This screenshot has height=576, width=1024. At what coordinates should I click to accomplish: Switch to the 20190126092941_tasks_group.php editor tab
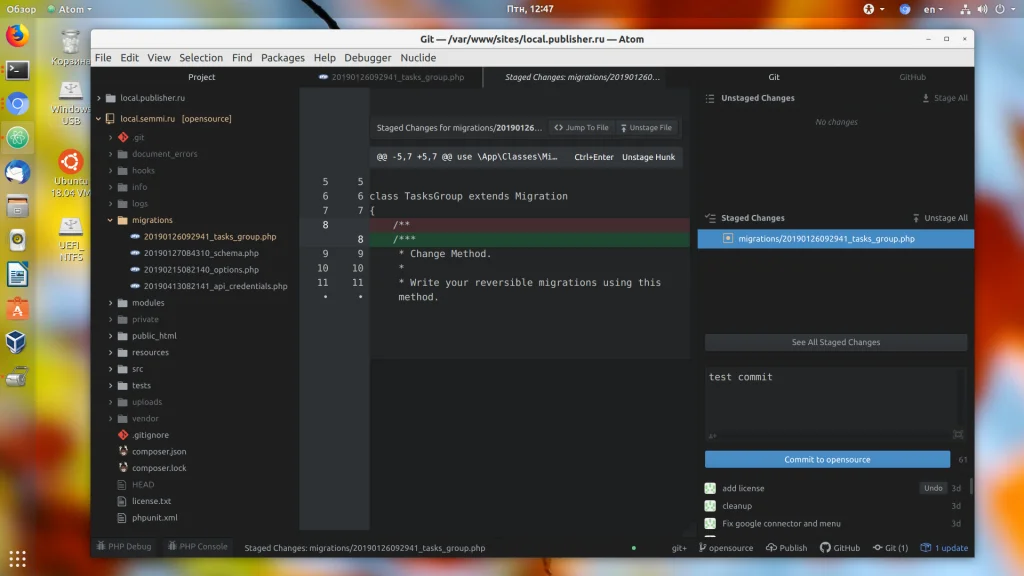click(392, 77)
